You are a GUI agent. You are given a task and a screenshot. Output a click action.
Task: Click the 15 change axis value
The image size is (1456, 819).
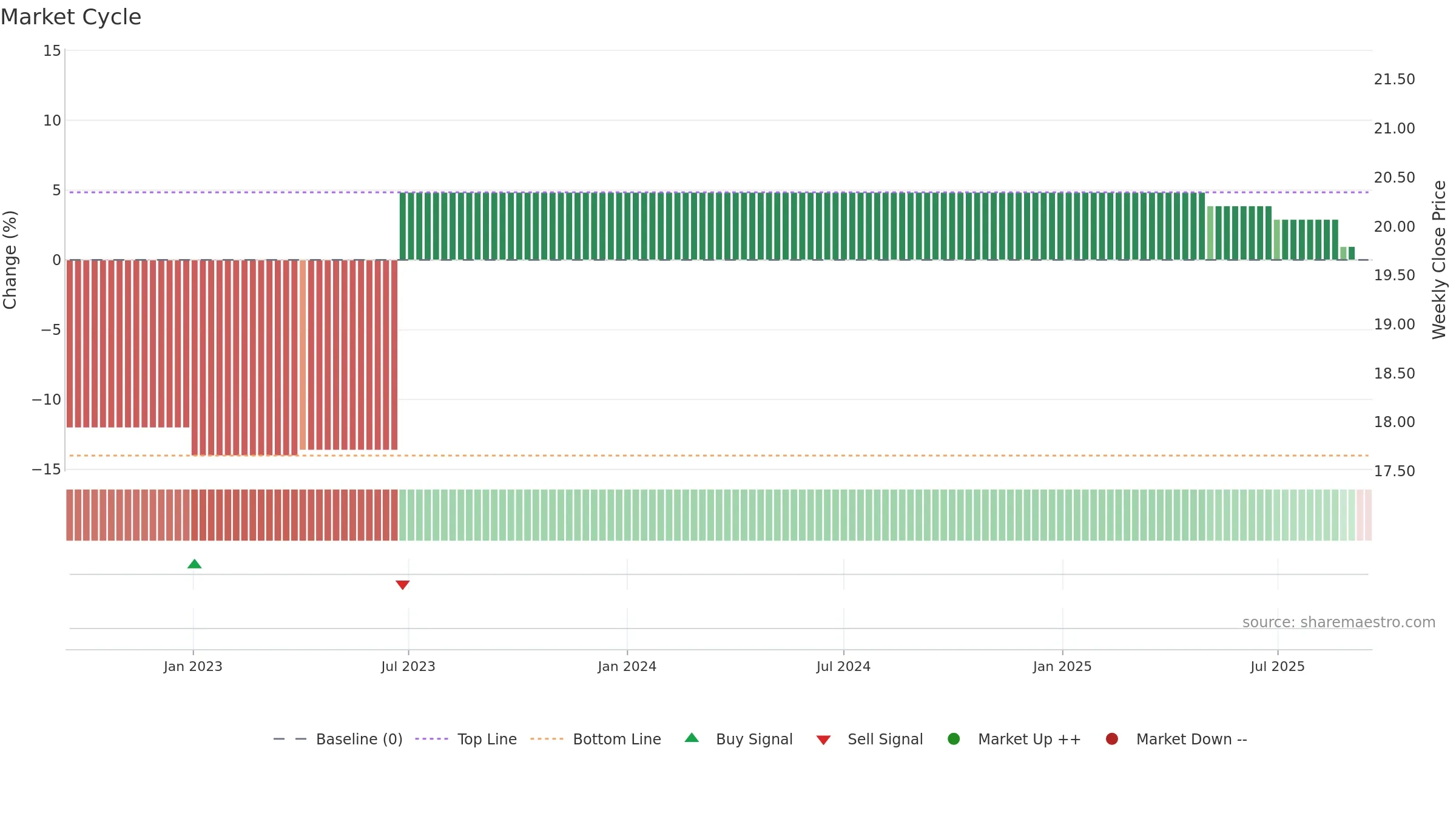tap(52, 50)
